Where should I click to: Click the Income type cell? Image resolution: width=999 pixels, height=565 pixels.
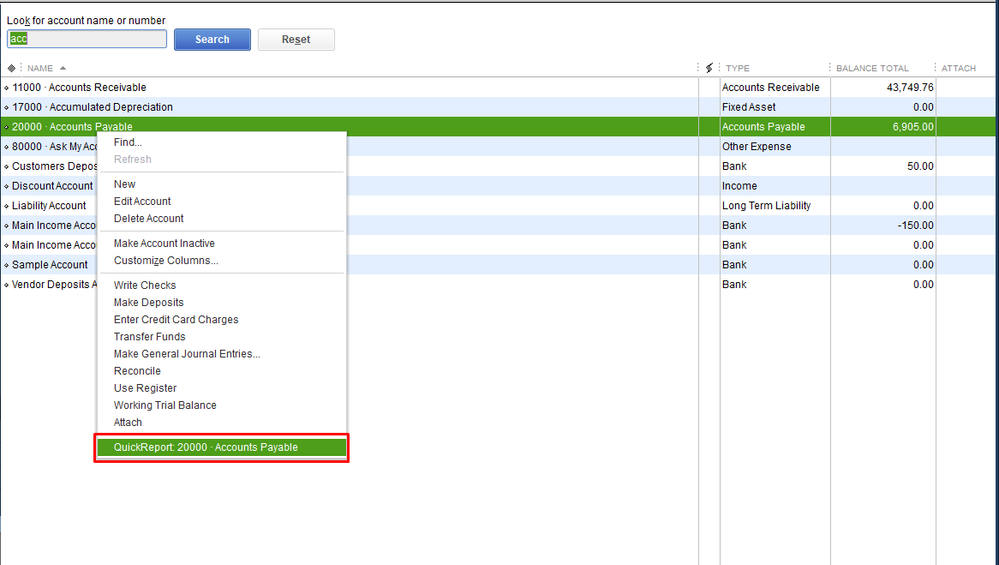coord(739,186)
